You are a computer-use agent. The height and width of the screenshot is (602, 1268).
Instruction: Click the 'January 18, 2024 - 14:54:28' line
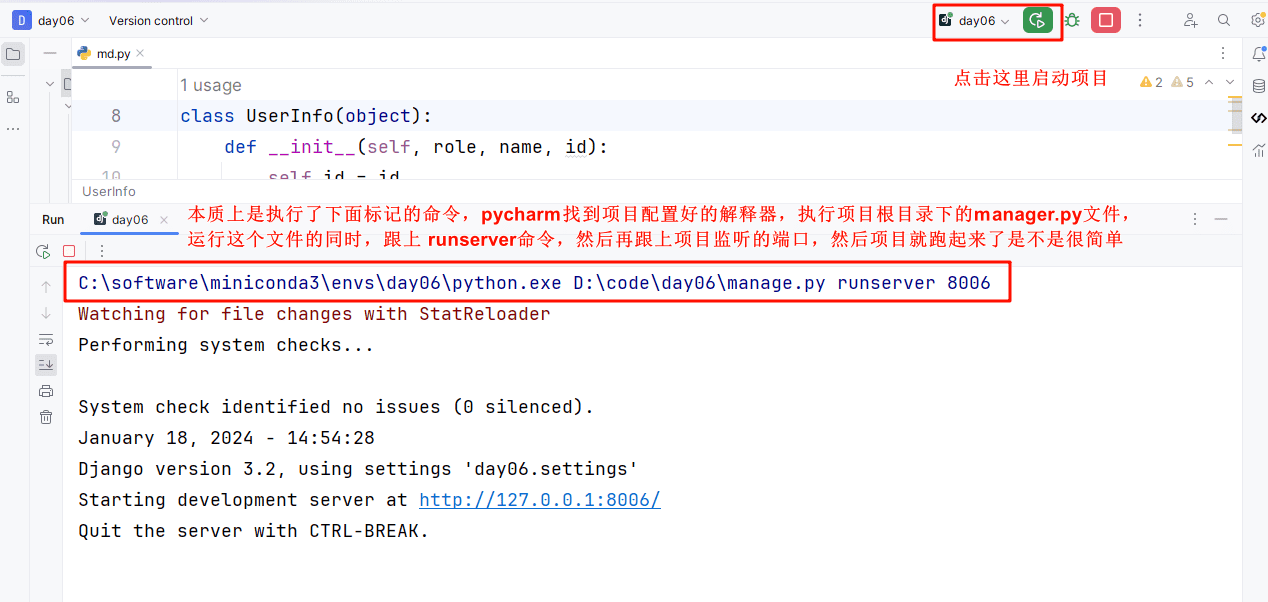click(x=226, y=438)
